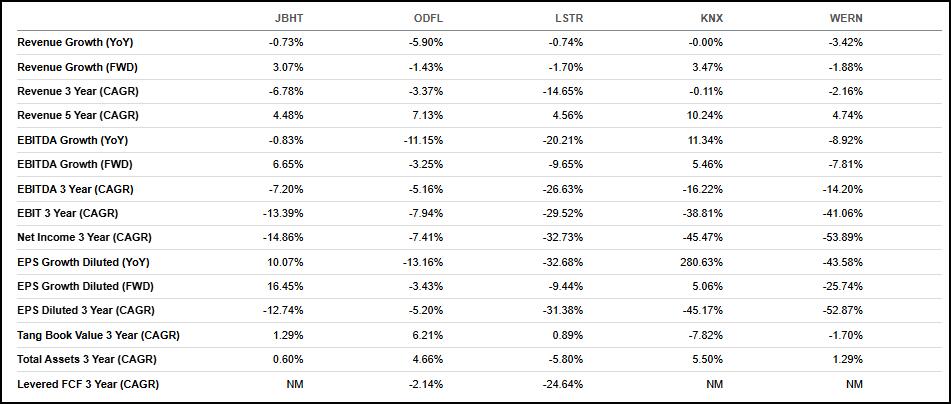Click the Revenue Growth (YoY) row label
The image size is (951, 404).
[75, 42]
